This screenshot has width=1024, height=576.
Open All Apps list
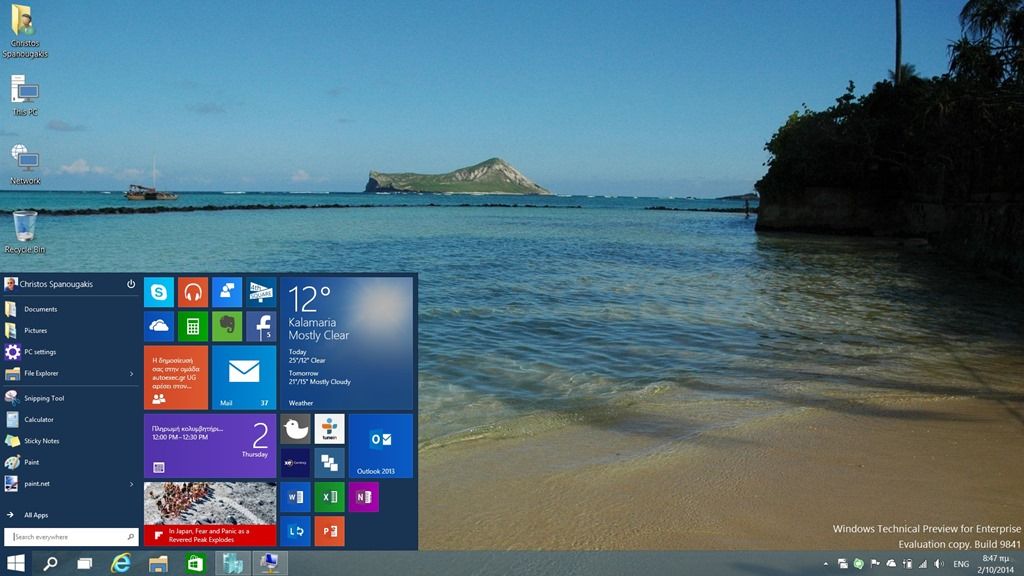36,515
